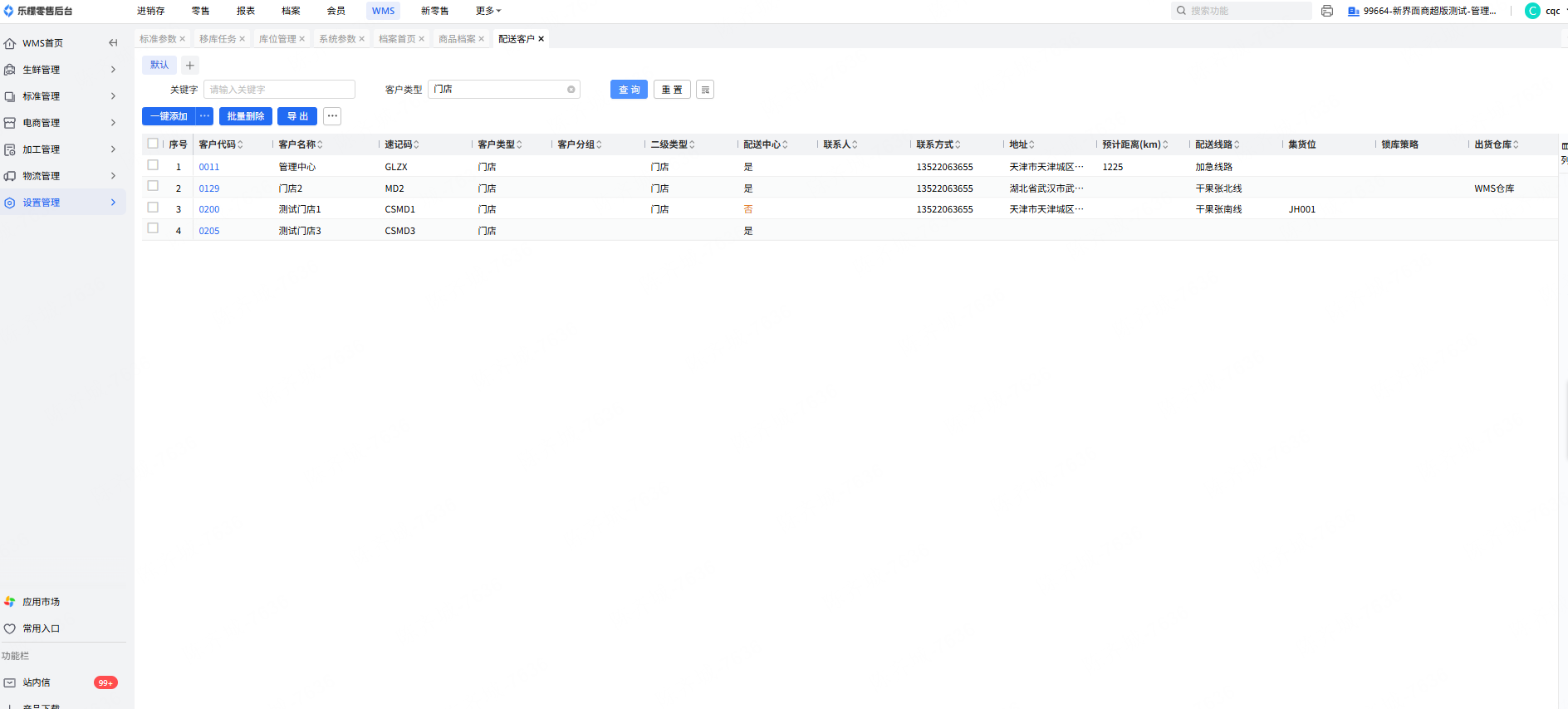The width and height of the screenshot is (1568, 709).
Task: Tick the checkbox for row 0200 测试门店1
Action: click(x=153, y=208)
